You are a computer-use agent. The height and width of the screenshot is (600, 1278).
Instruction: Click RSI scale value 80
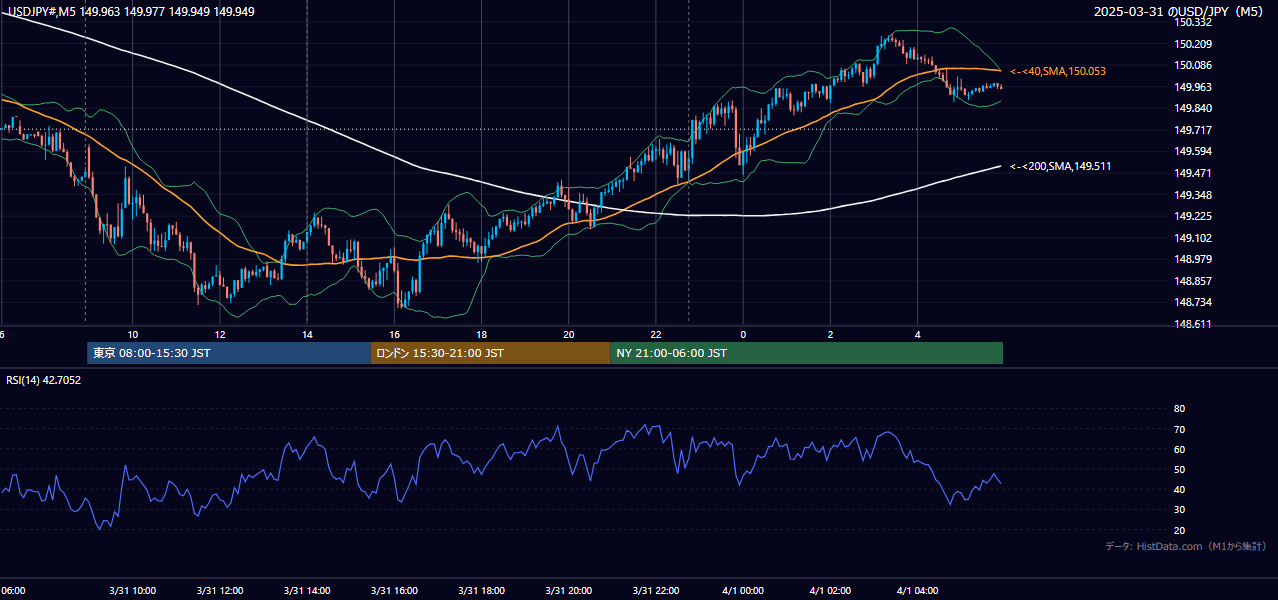[1179, 409]
